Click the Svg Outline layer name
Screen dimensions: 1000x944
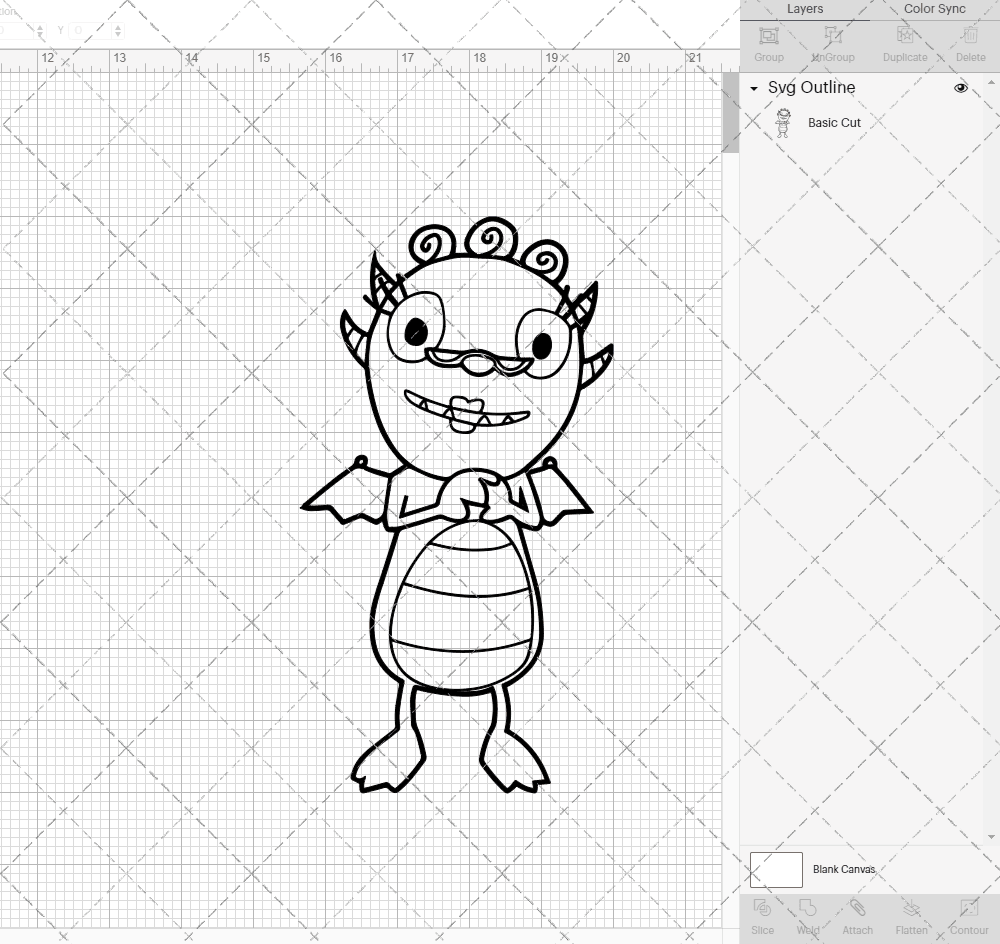811,88
